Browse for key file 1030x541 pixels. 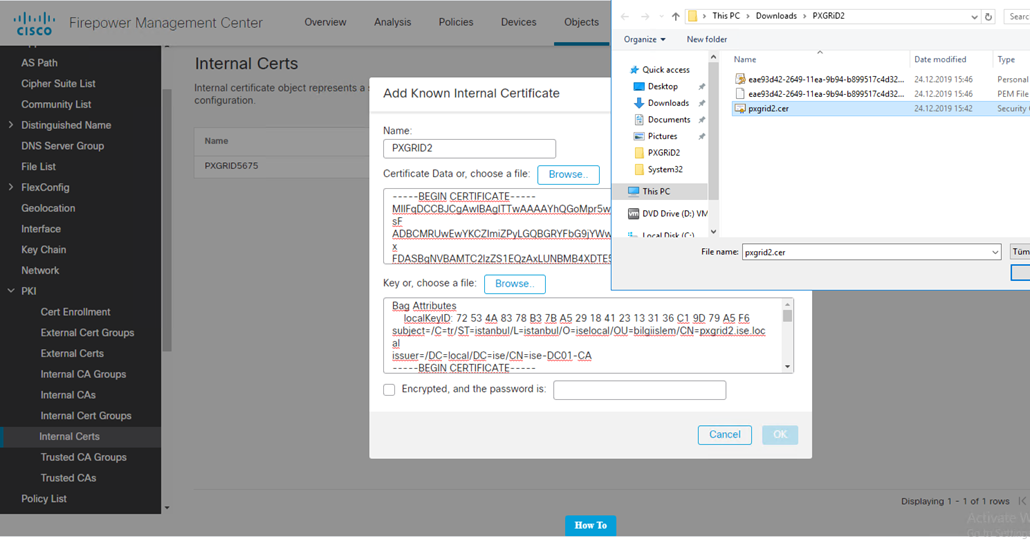coord(515,284)
